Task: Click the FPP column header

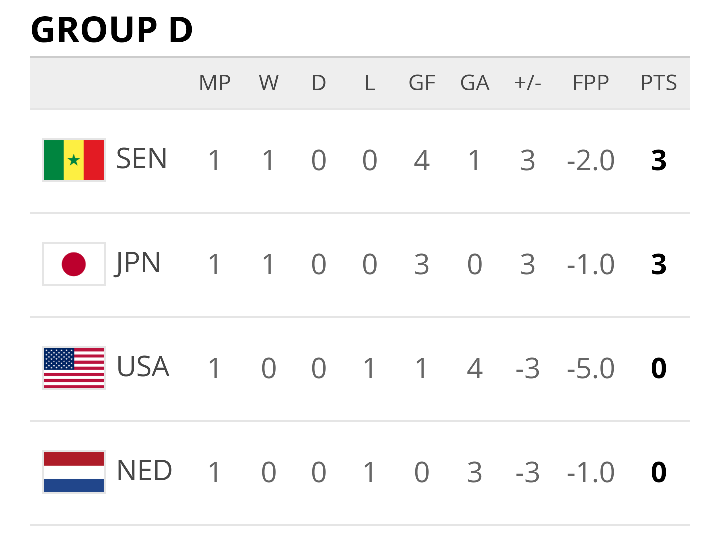Action: 591,83
